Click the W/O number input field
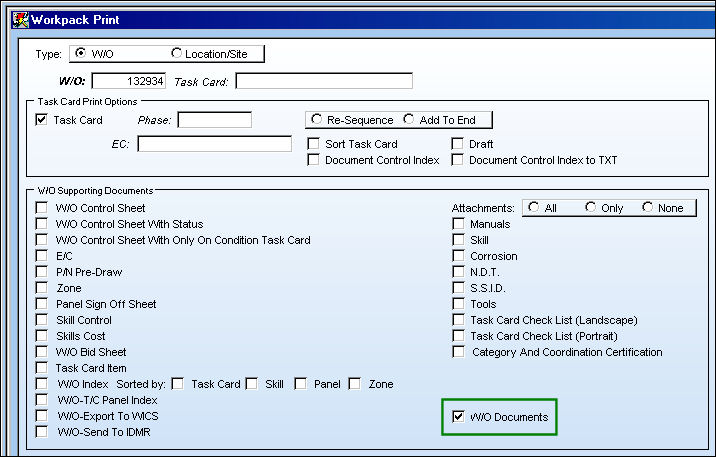 coord(129,81)
